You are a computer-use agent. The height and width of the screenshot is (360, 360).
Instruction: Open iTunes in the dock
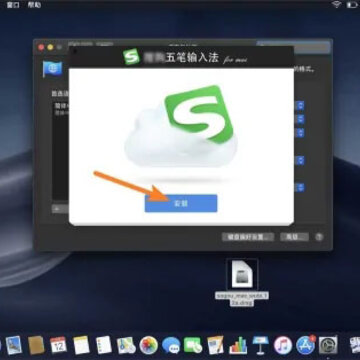(283, 345)
